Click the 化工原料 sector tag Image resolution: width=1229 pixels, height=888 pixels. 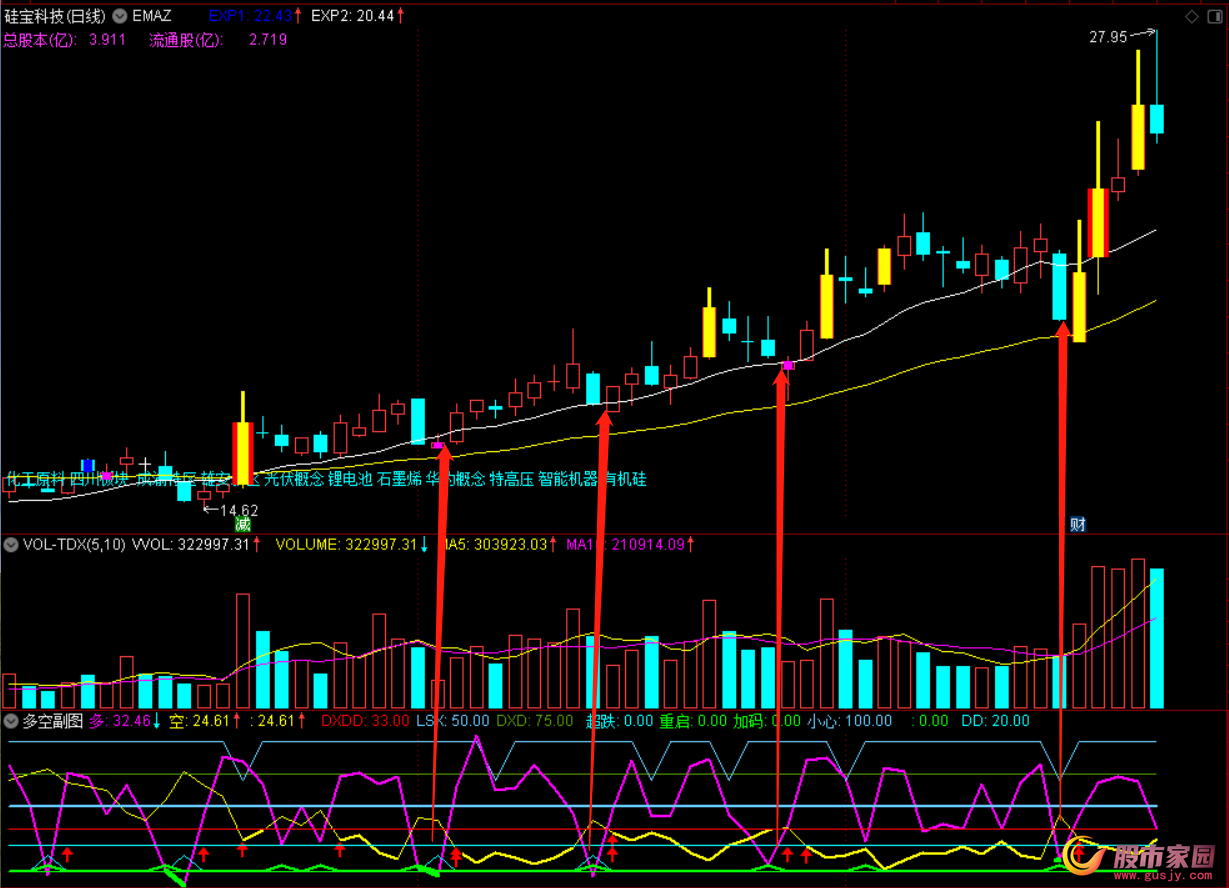[36, 480]
